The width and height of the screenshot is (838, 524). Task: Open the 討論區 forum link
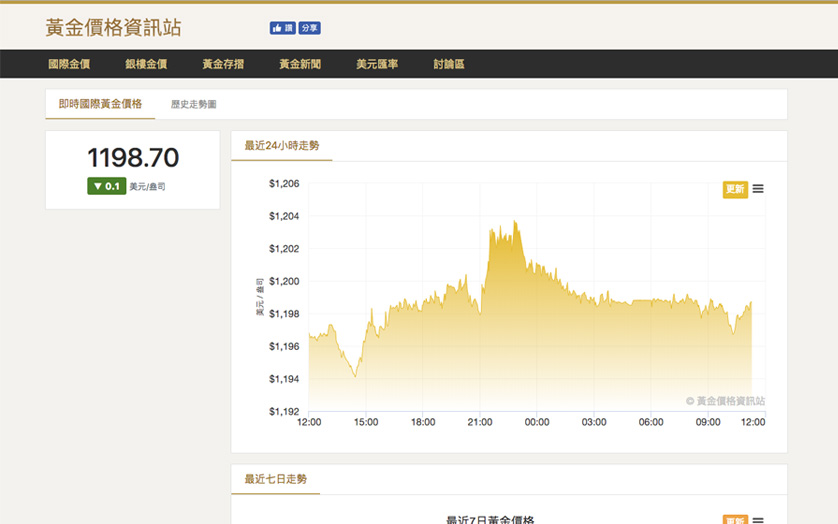coord(449,64)
